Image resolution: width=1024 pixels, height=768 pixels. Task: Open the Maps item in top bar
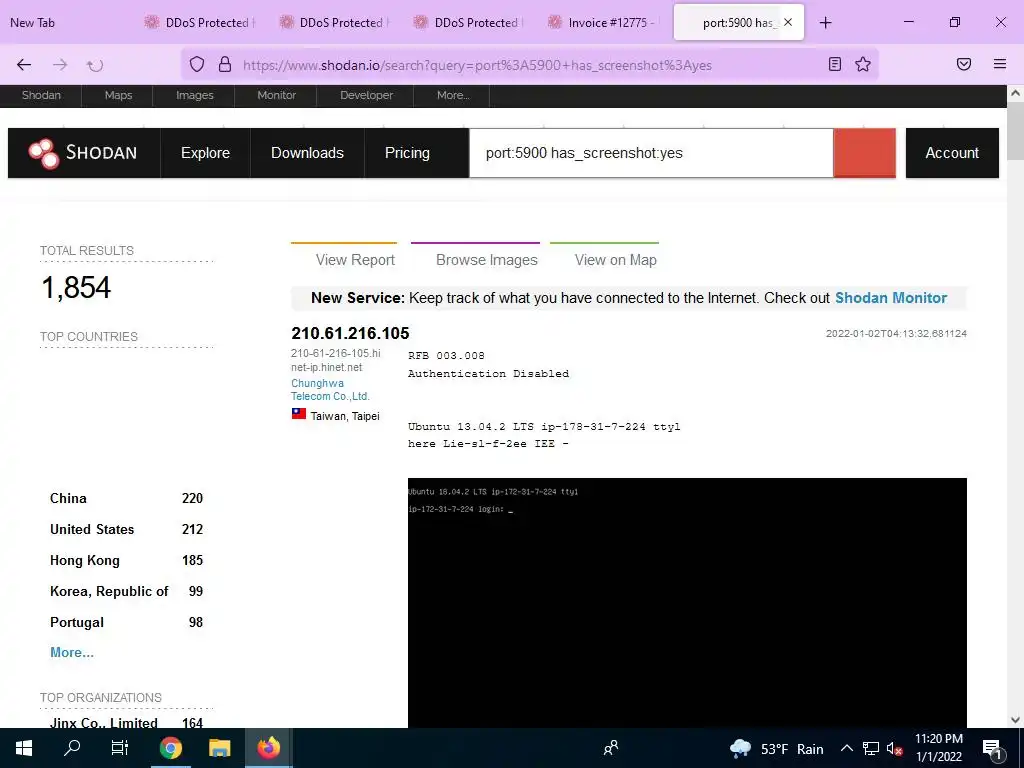pyautogui.click(x=118, y=95)
